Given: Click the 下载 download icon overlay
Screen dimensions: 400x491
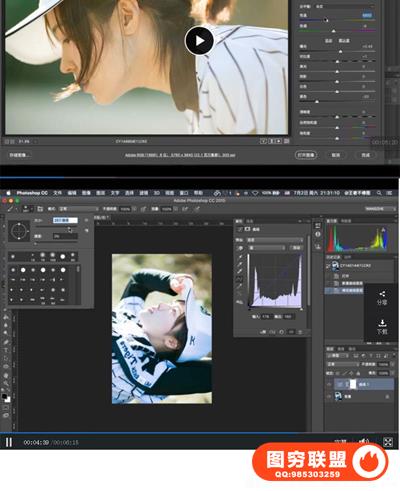Looking at the screenshot, I should click(x=382, y=327).
